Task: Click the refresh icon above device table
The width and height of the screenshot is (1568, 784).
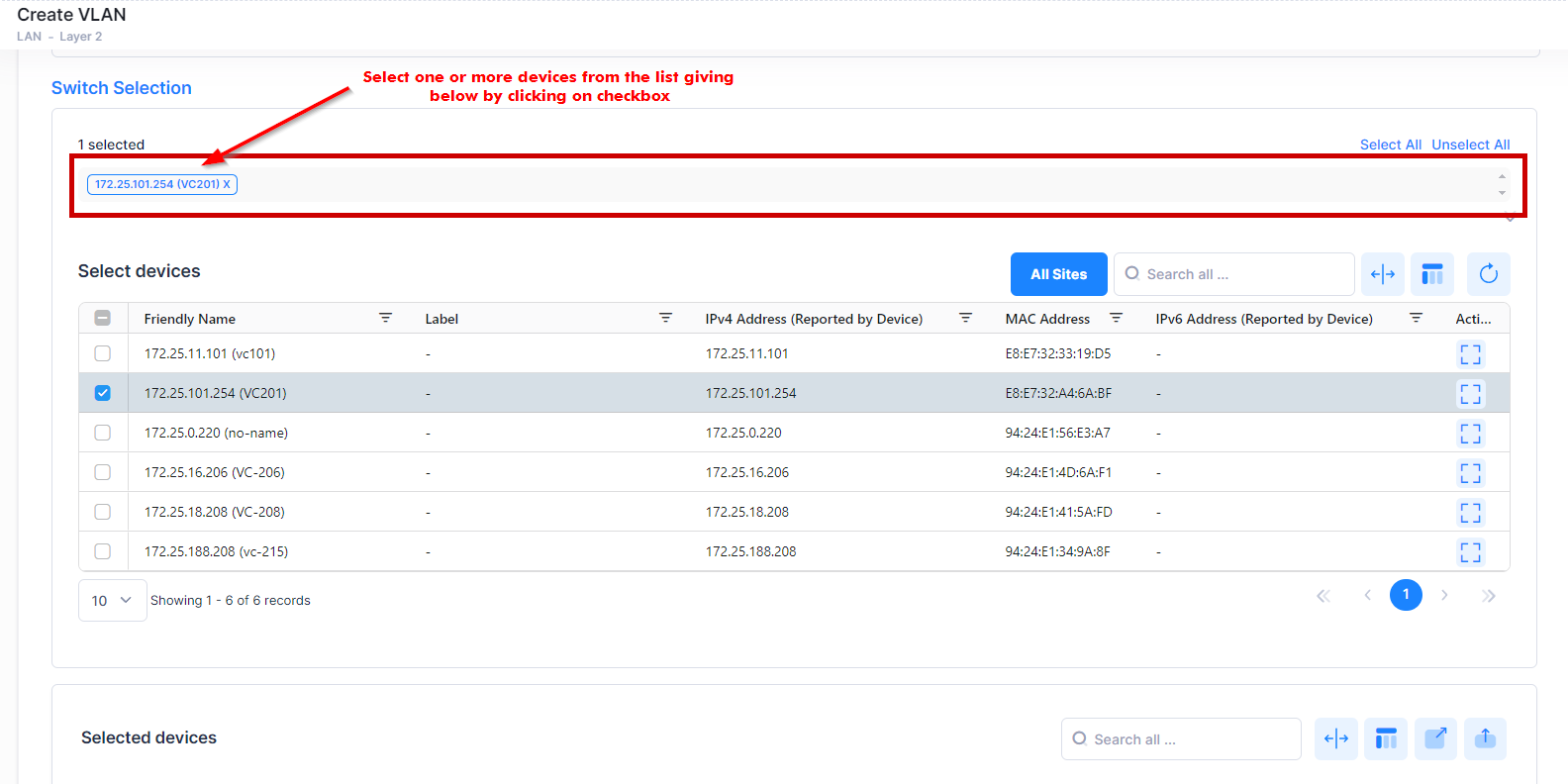Action: (x=1488, y=274)
